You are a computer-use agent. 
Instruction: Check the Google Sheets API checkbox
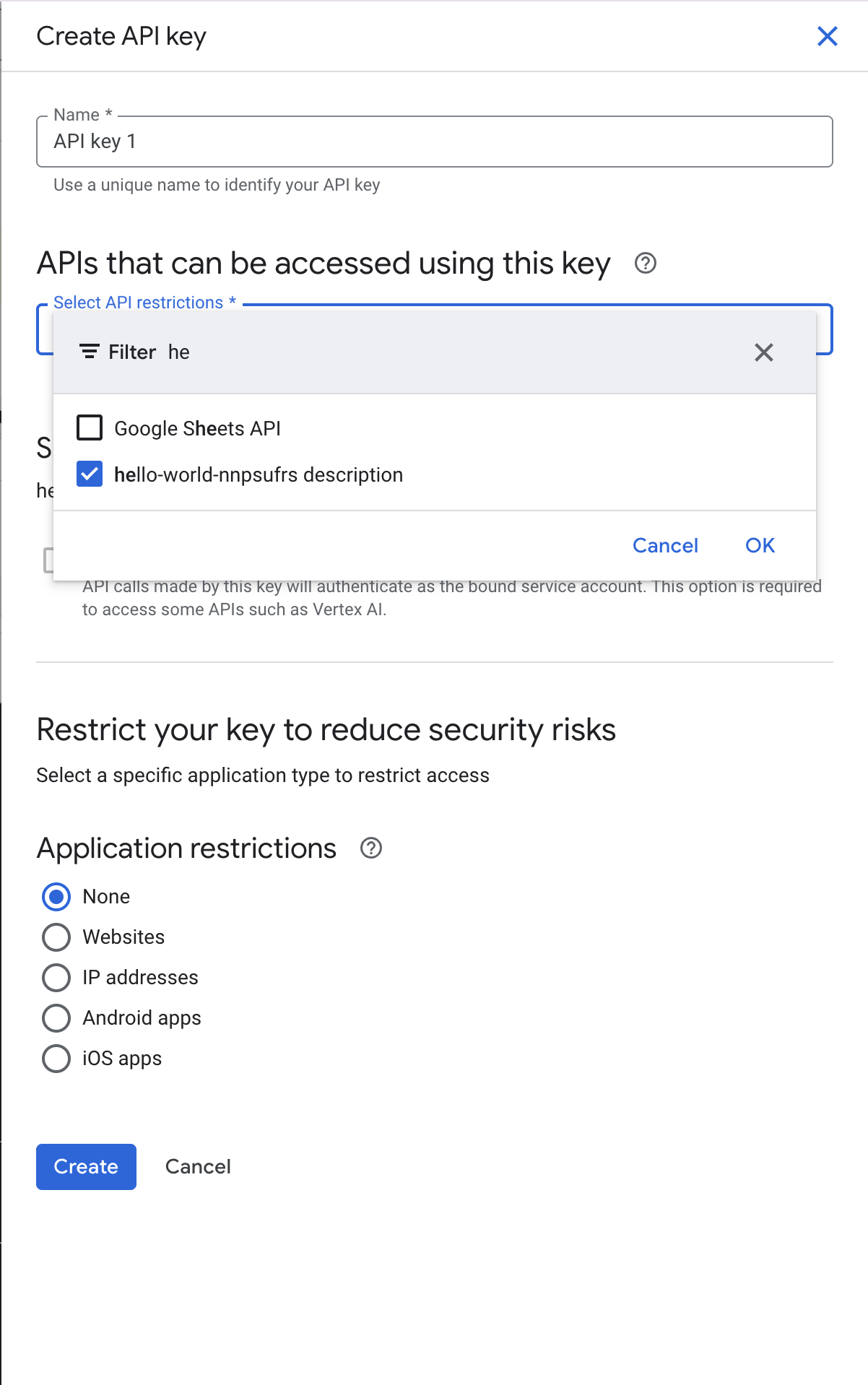[90, 428]
